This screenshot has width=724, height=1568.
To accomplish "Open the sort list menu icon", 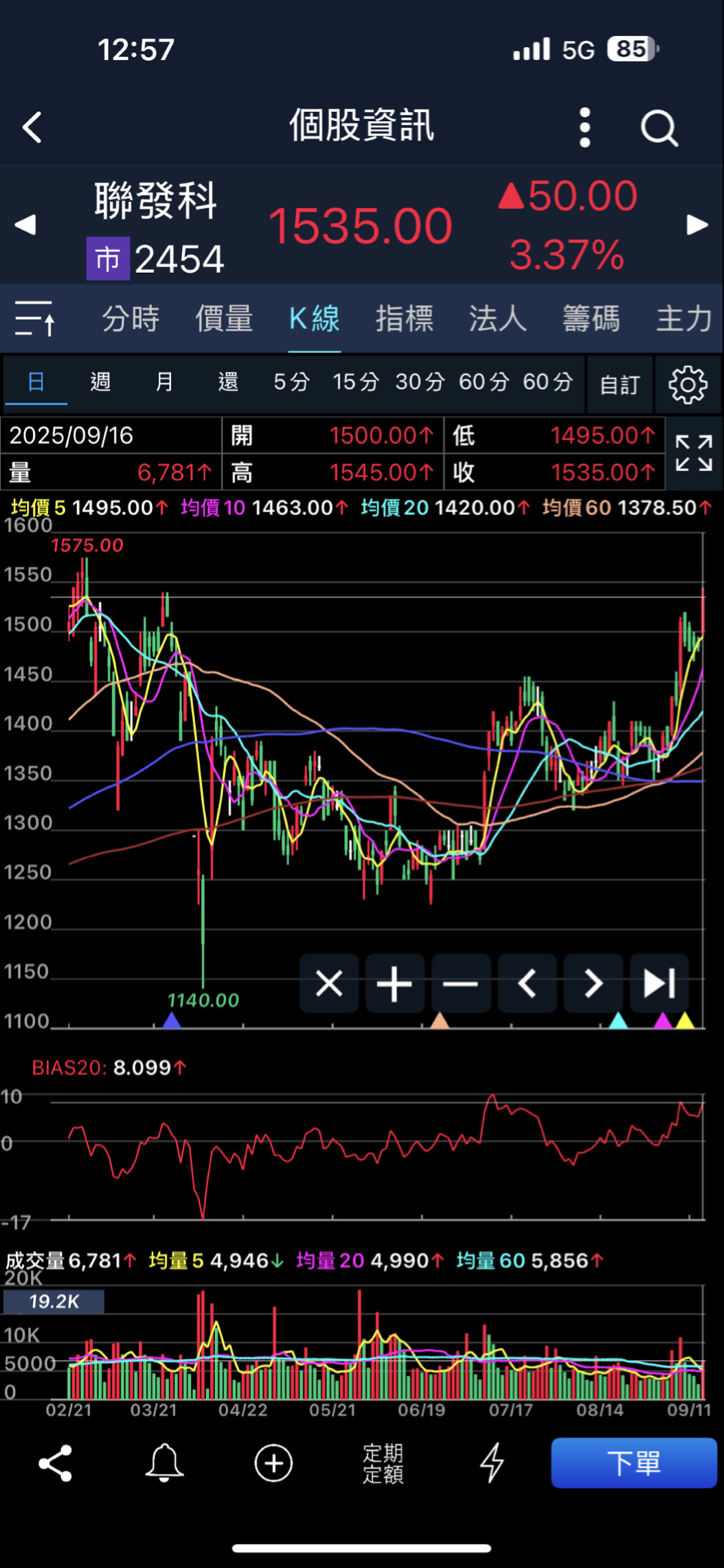I will tap(35, 318).
